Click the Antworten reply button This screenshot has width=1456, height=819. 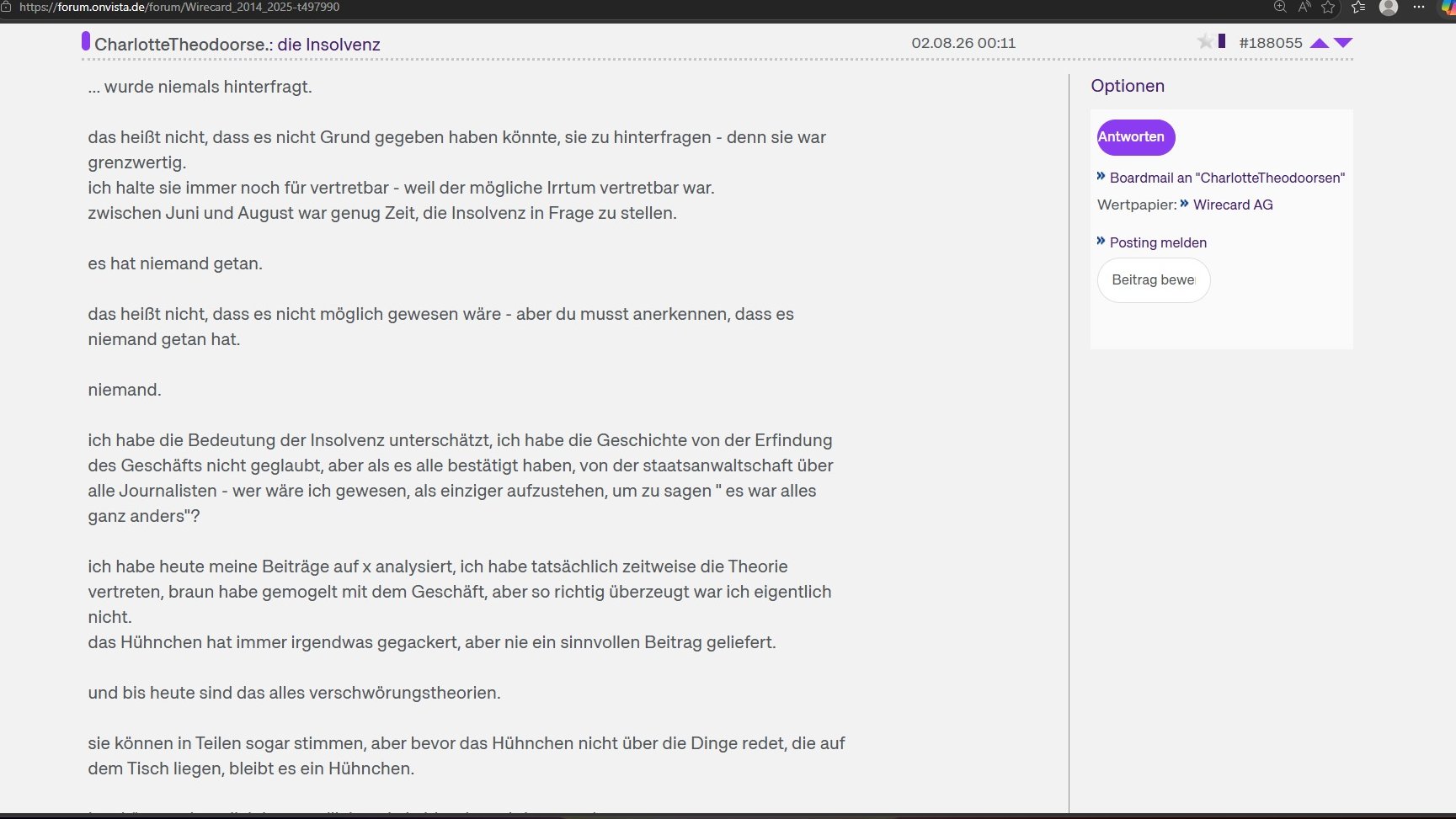1136,137
